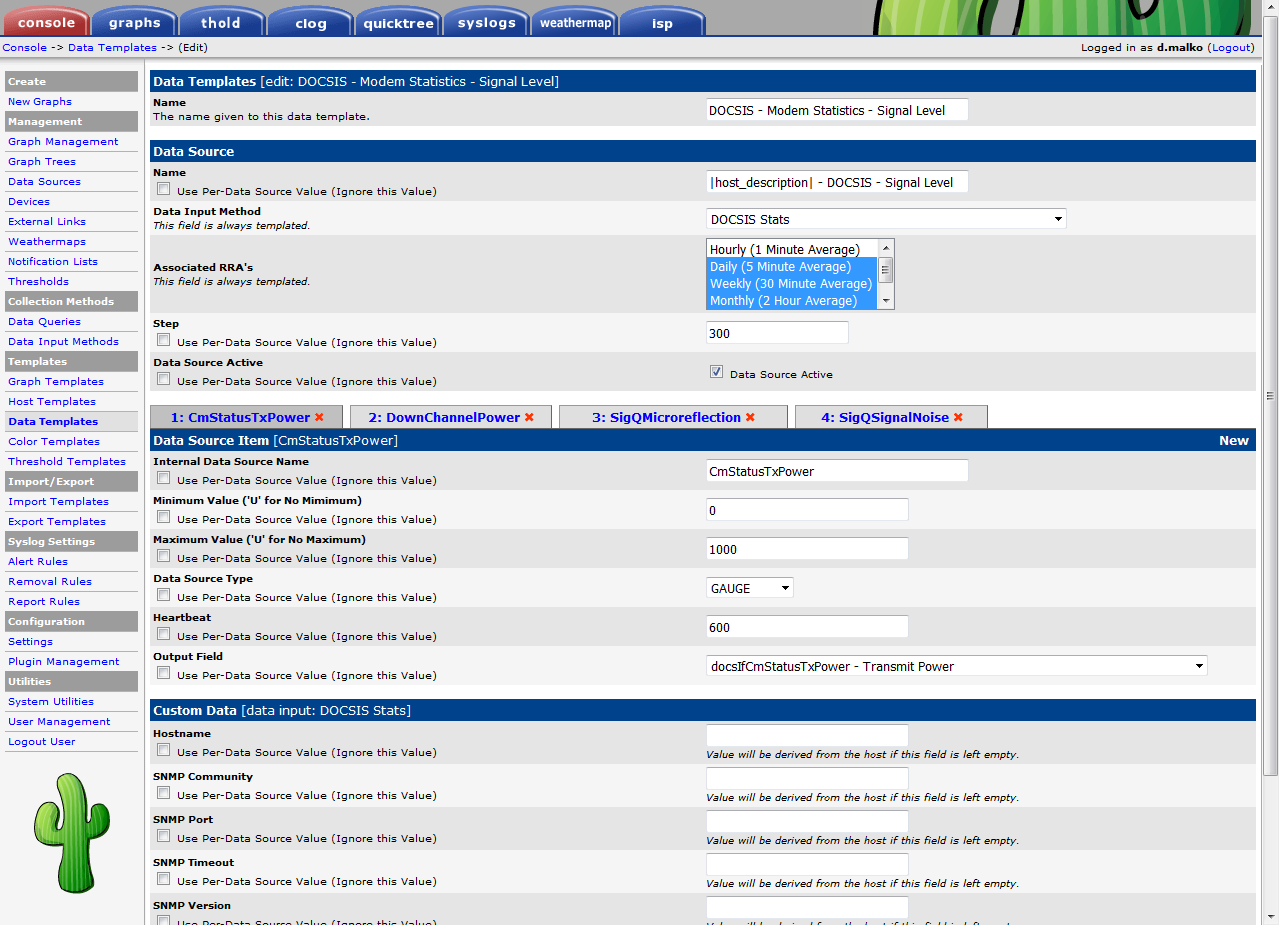Open Data Sources in sidebar
1279x925 pixels.
tap(44, 181)
